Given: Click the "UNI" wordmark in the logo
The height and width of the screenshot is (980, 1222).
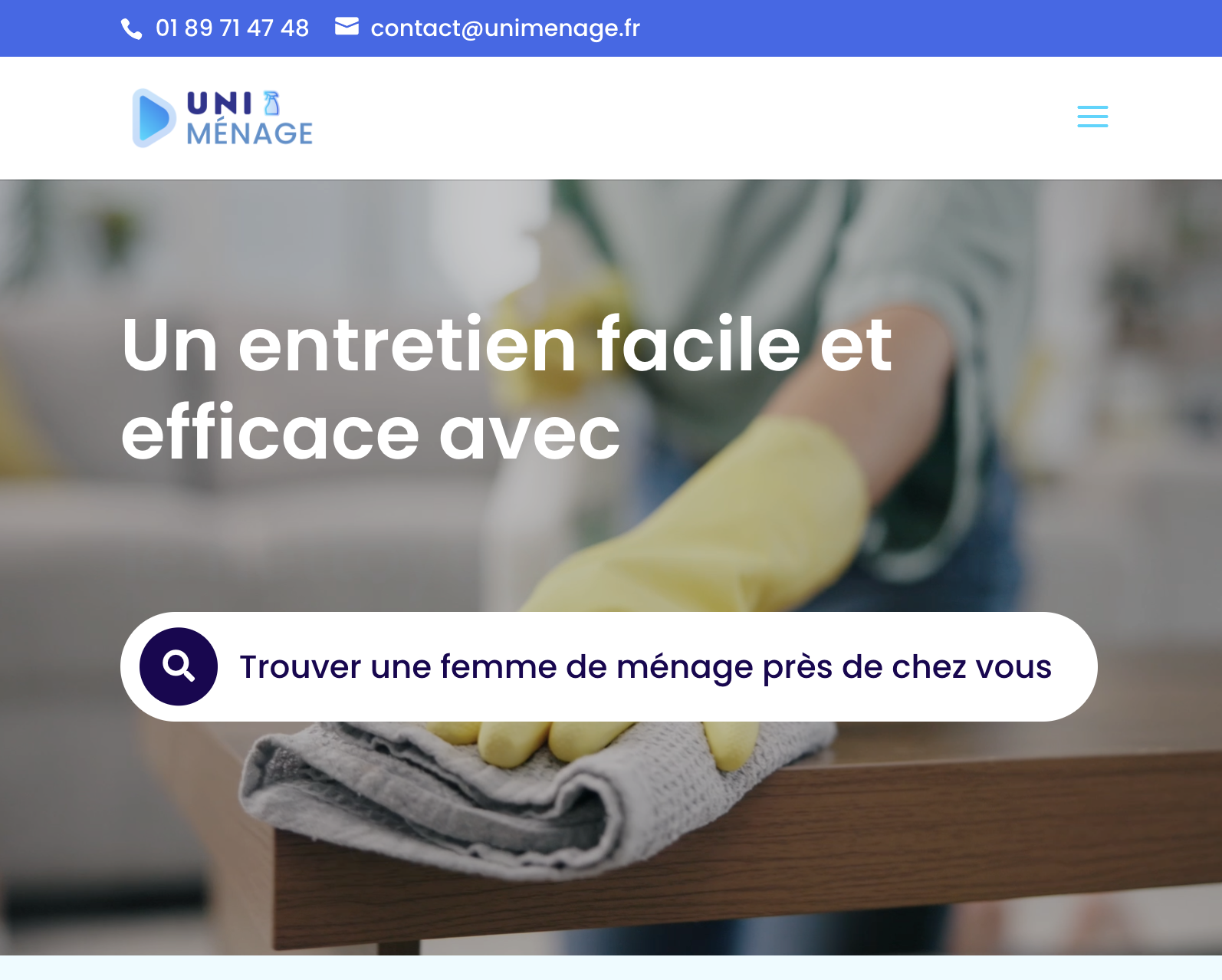Looking at the screenshot, I should pos(219,104).
